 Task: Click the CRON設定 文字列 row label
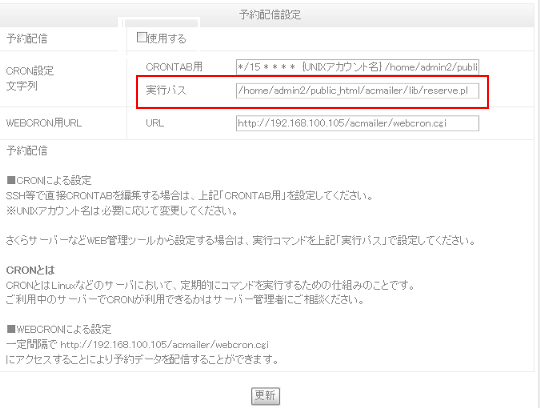click(30, 79)
